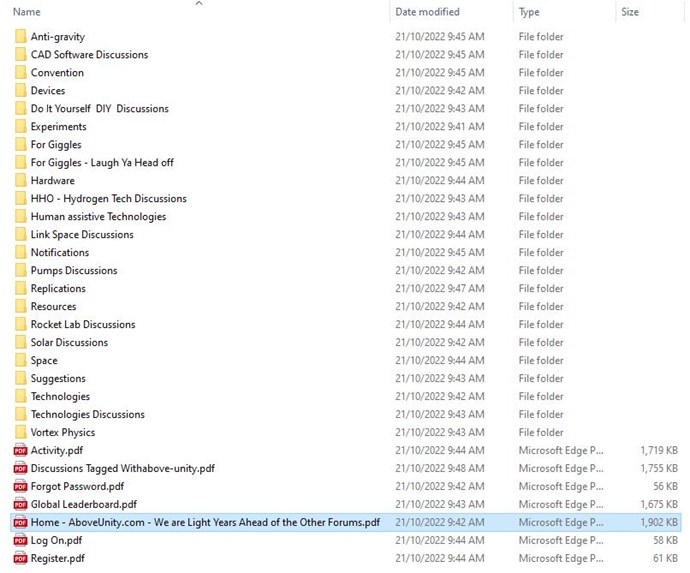Image resolution: width=690 pixels, height=573 pixels.
Task: Click the PDF icon of Discussions Tagged Withabove-unity.pdf
Action: click(20, 468)
